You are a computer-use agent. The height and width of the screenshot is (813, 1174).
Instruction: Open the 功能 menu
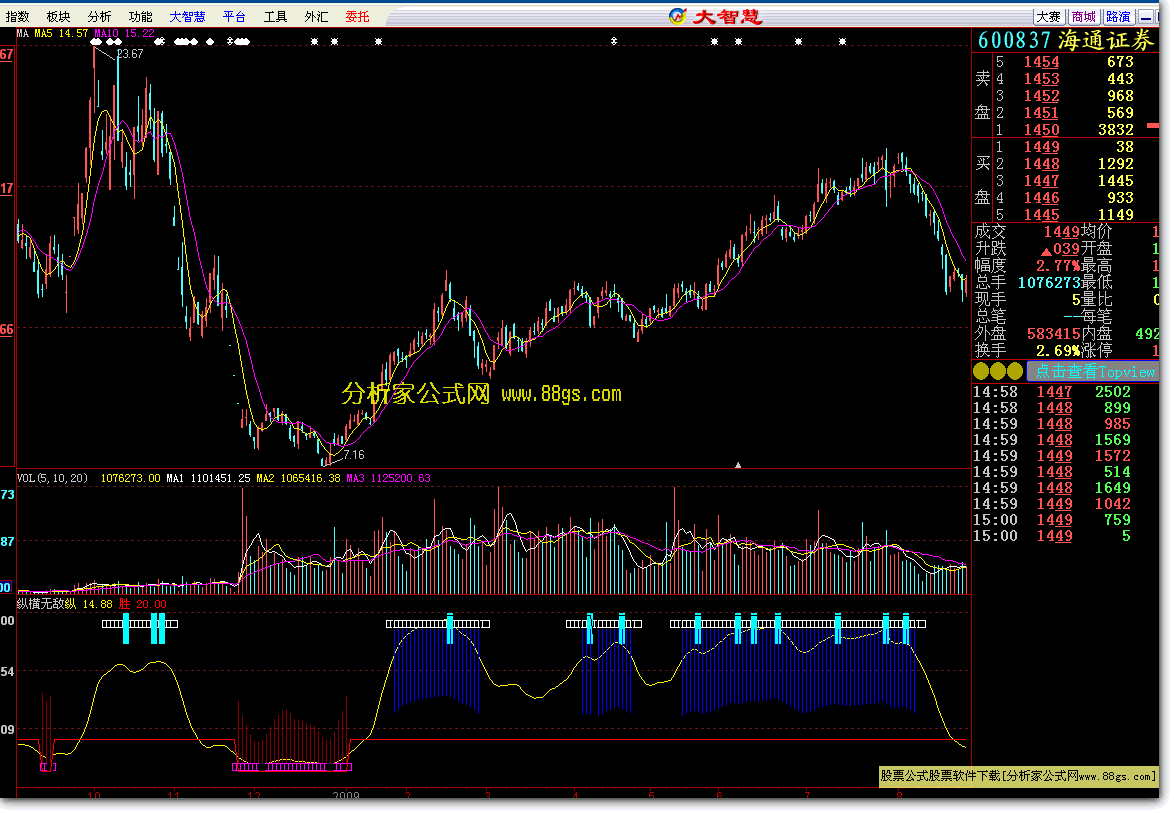[141, 16]
